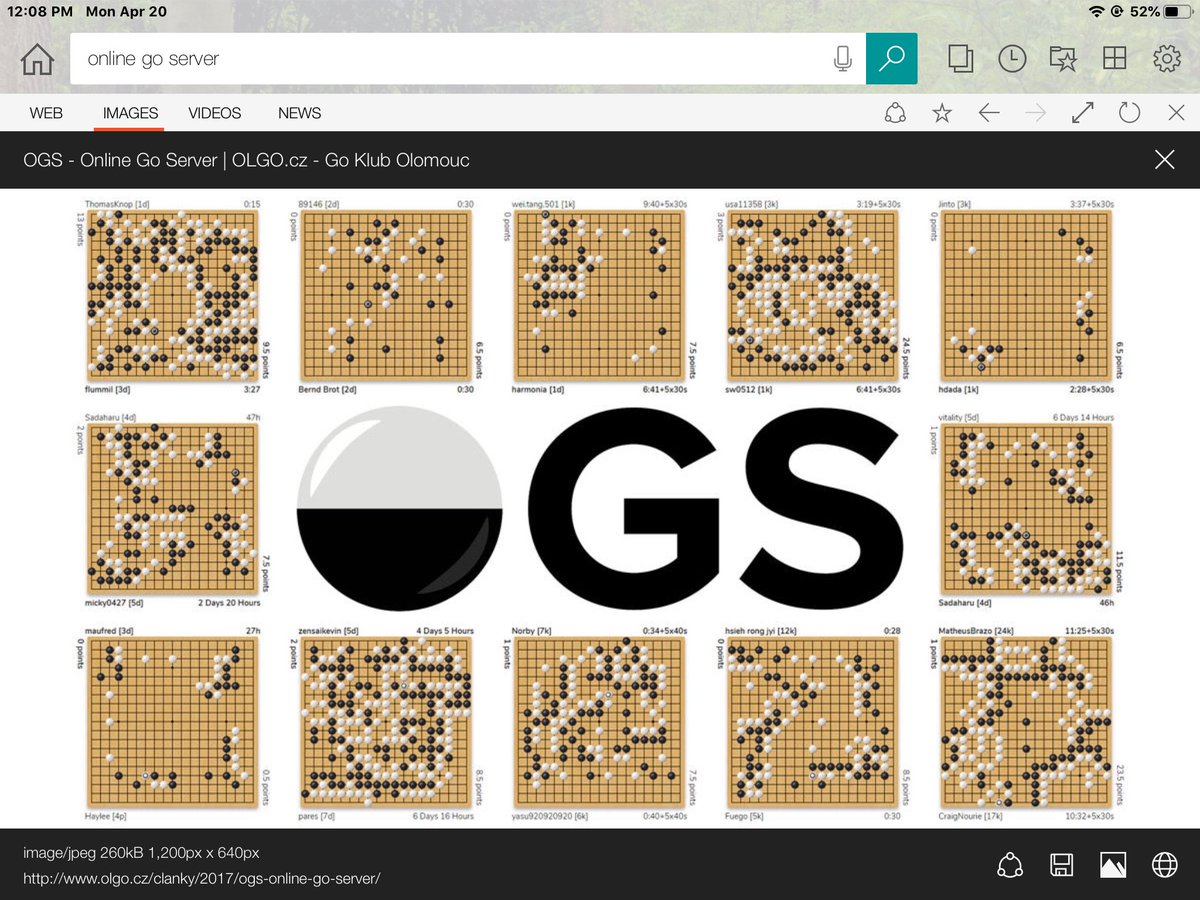1200x900 pixels.
Task: Open the image-only view icon in bottom bar
Action: [x=1113, y=865]
